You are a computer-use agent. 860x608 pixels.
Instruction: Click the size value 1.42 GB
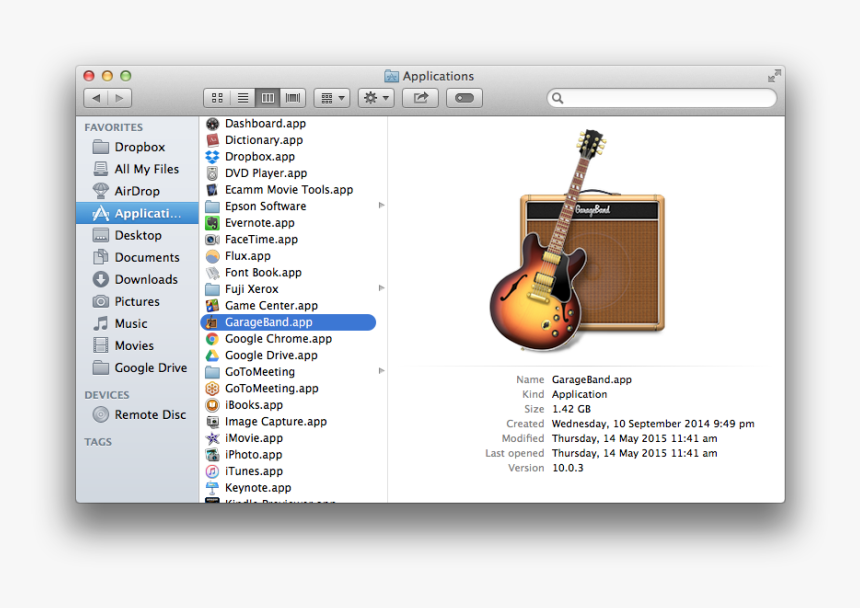(x=571, y=409)
